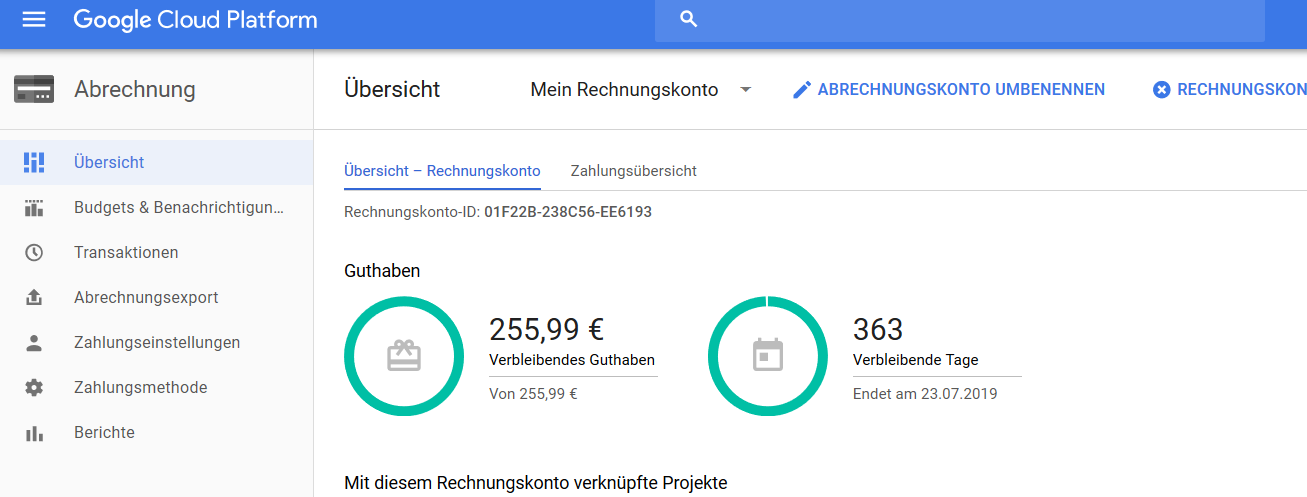
Task: Click the Abrechnung credit card icon
Action: [34, 90]
